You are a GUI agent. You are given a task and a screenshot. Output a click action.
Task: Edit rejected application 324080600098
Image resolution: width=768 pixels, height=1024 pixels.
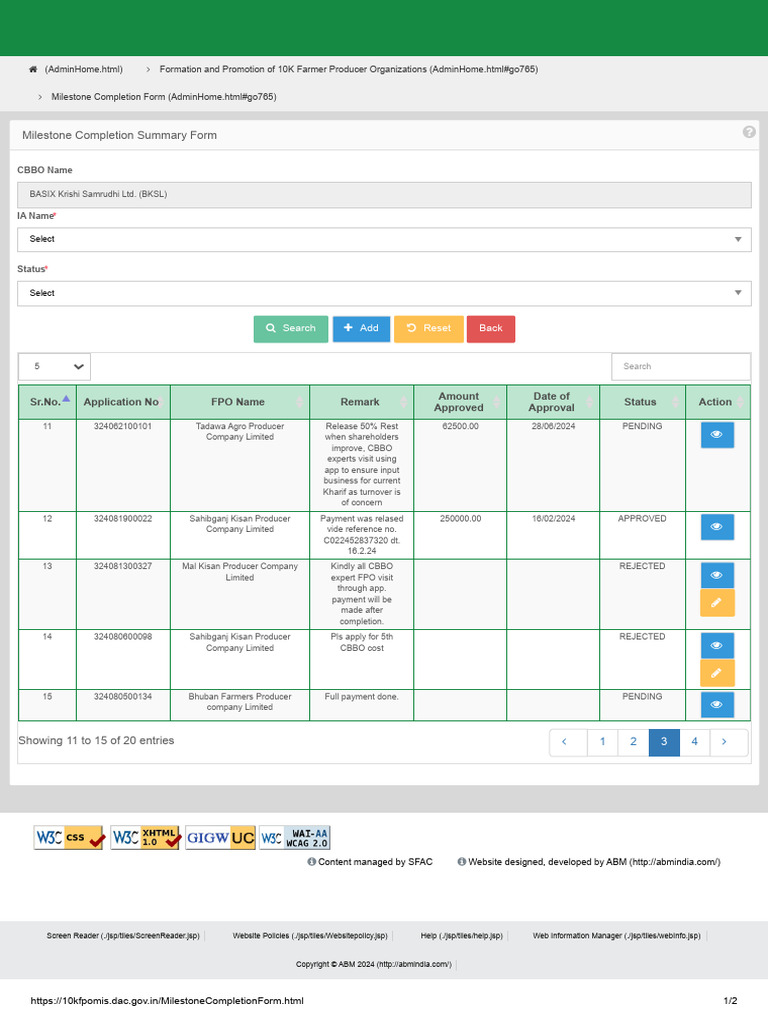[717, 673]
